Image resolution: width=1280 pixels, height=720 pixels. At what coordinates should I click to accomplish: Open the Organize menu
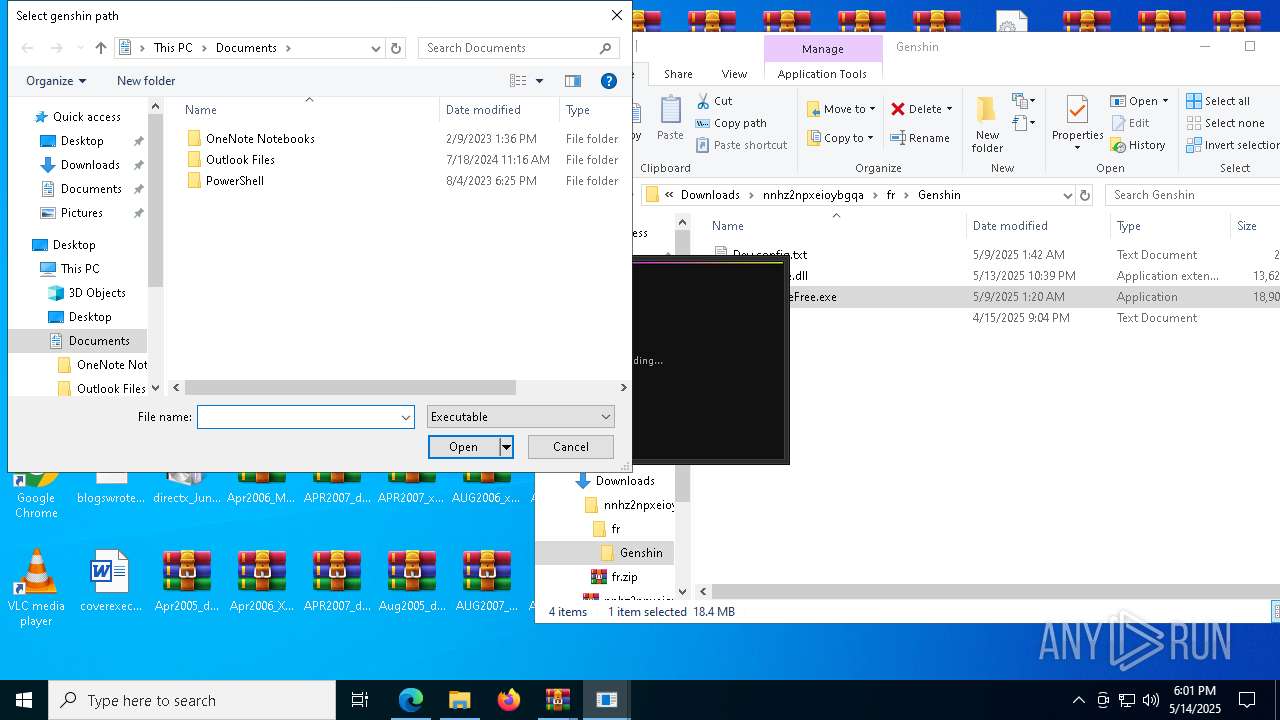point(56,81)
